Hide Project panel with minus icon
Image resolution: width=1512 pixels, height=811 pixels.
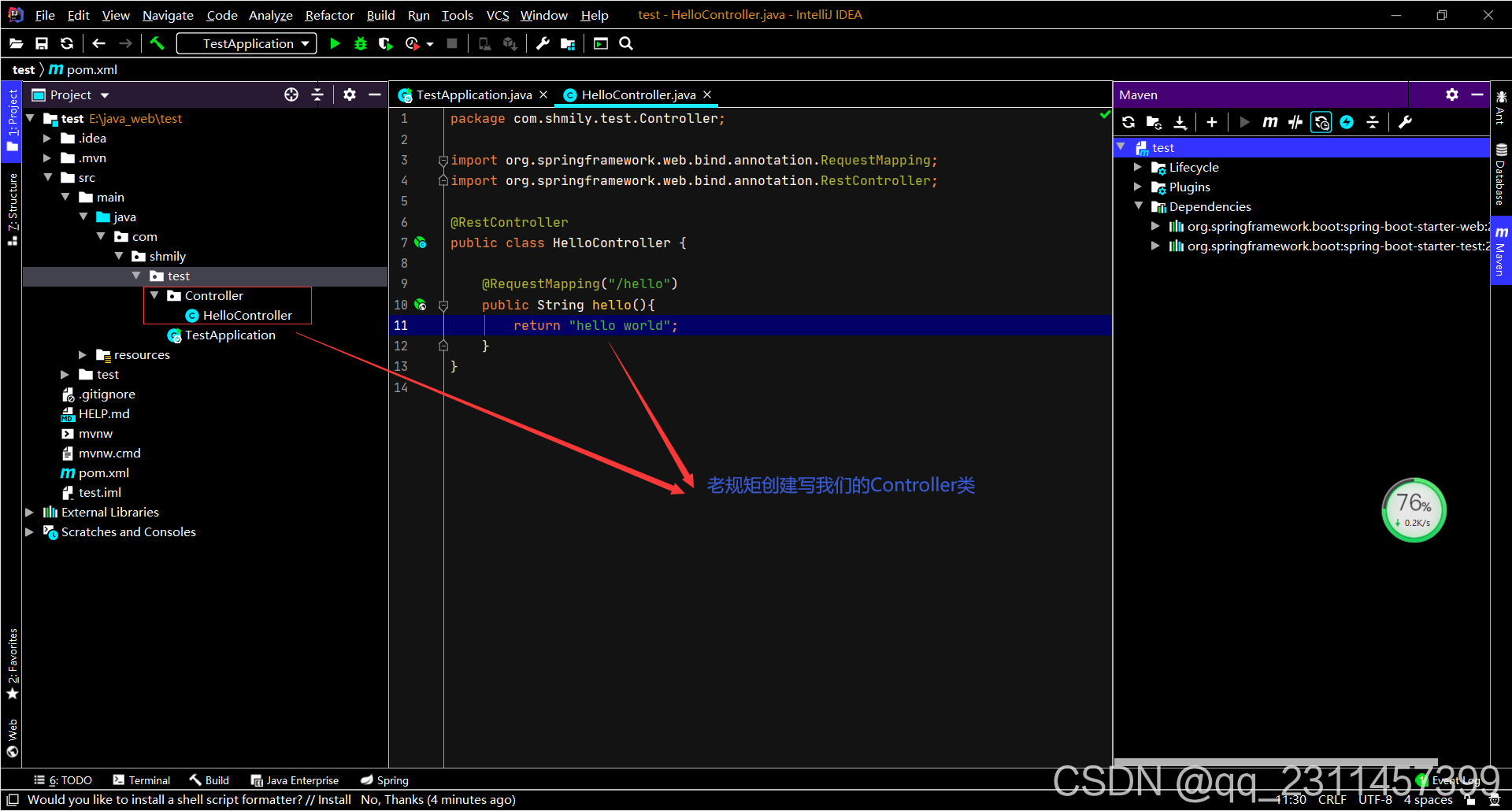click(x=375, y=94)
